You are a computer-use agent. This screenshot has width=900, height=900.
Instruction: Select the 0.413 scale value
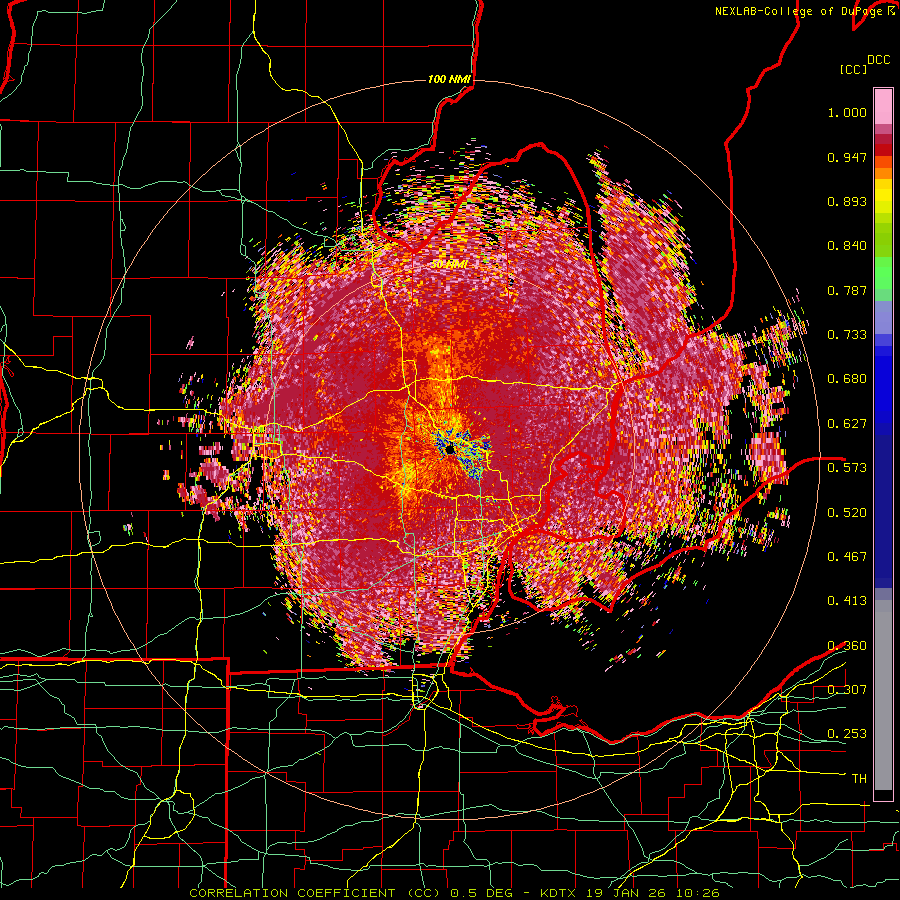[x=847, y=600]
